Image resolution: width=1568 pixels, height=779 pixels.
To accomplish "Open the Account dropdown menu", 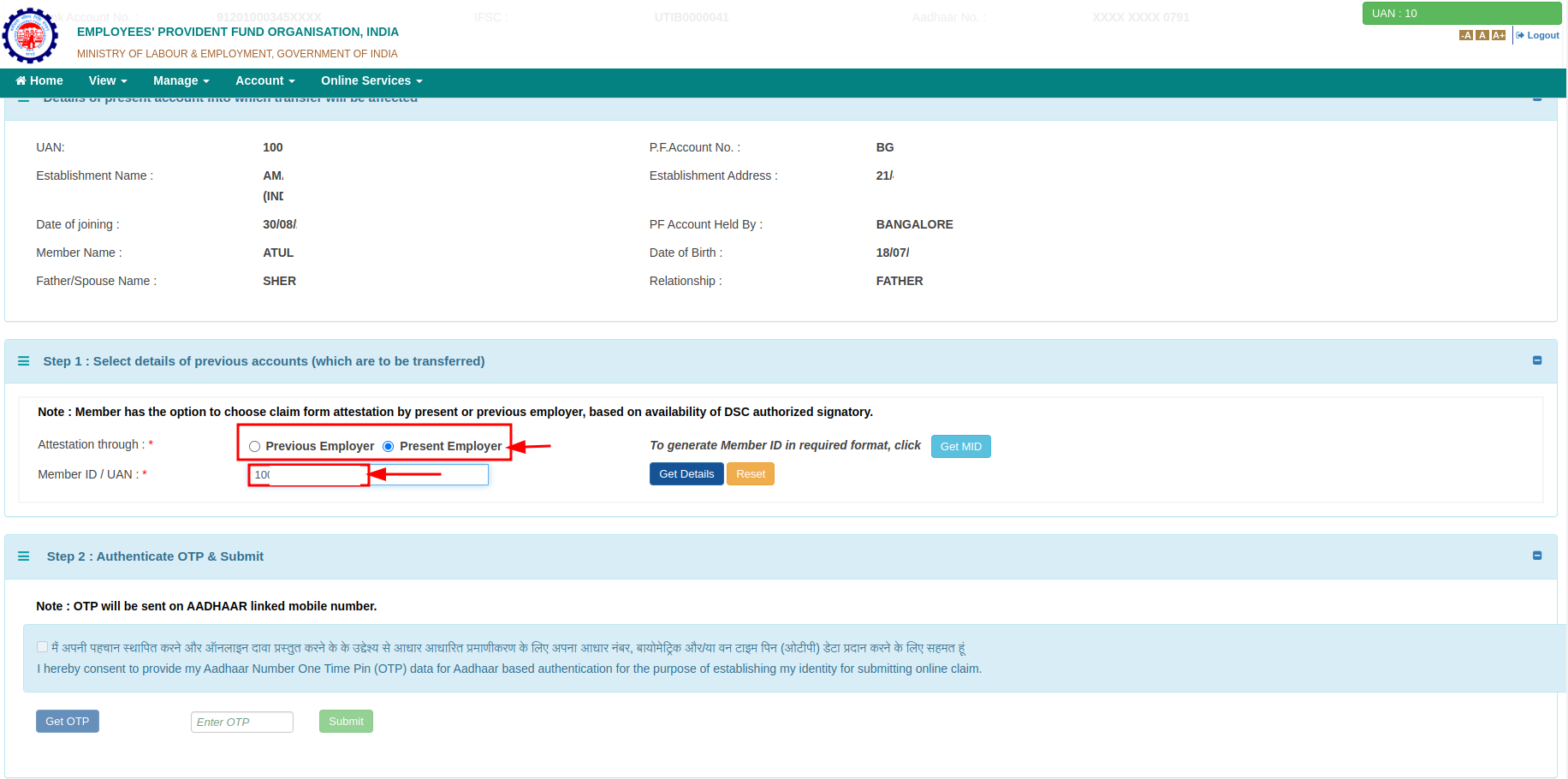I will [265, 80].
